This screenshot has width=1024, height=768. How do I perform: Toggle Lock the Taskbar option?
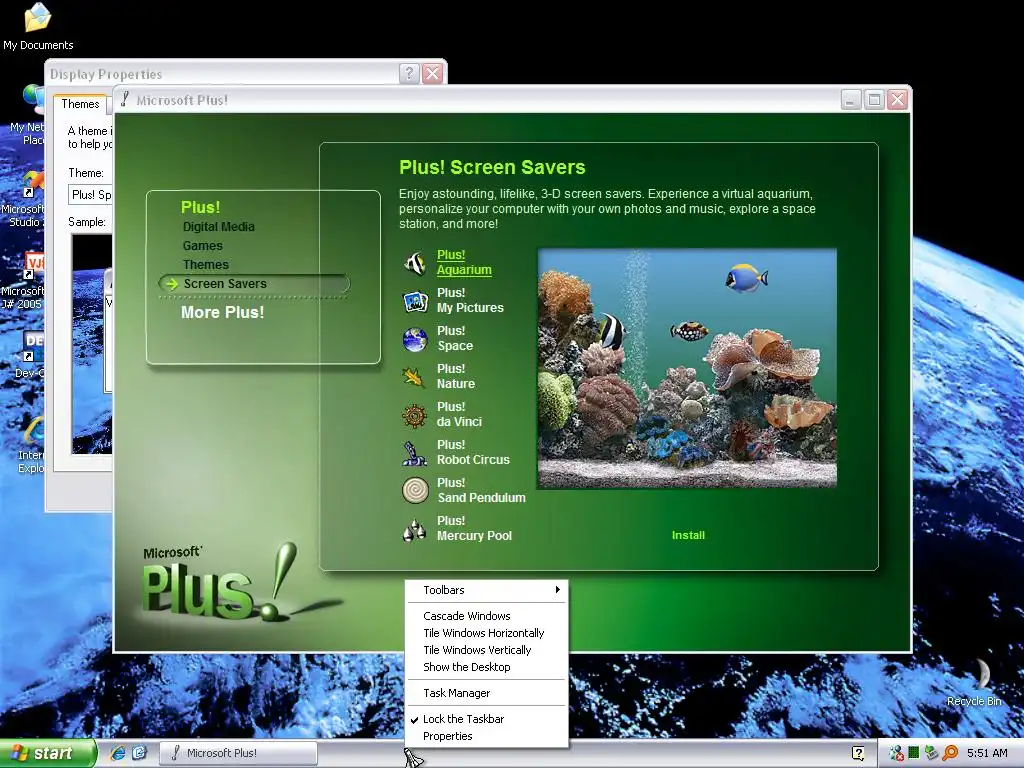click(x=487, y=719)
